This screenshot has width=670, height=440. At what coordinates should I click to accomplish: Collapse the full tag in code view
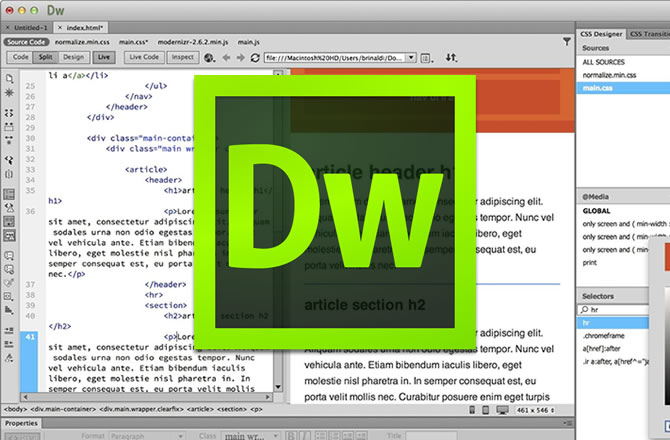9,113
